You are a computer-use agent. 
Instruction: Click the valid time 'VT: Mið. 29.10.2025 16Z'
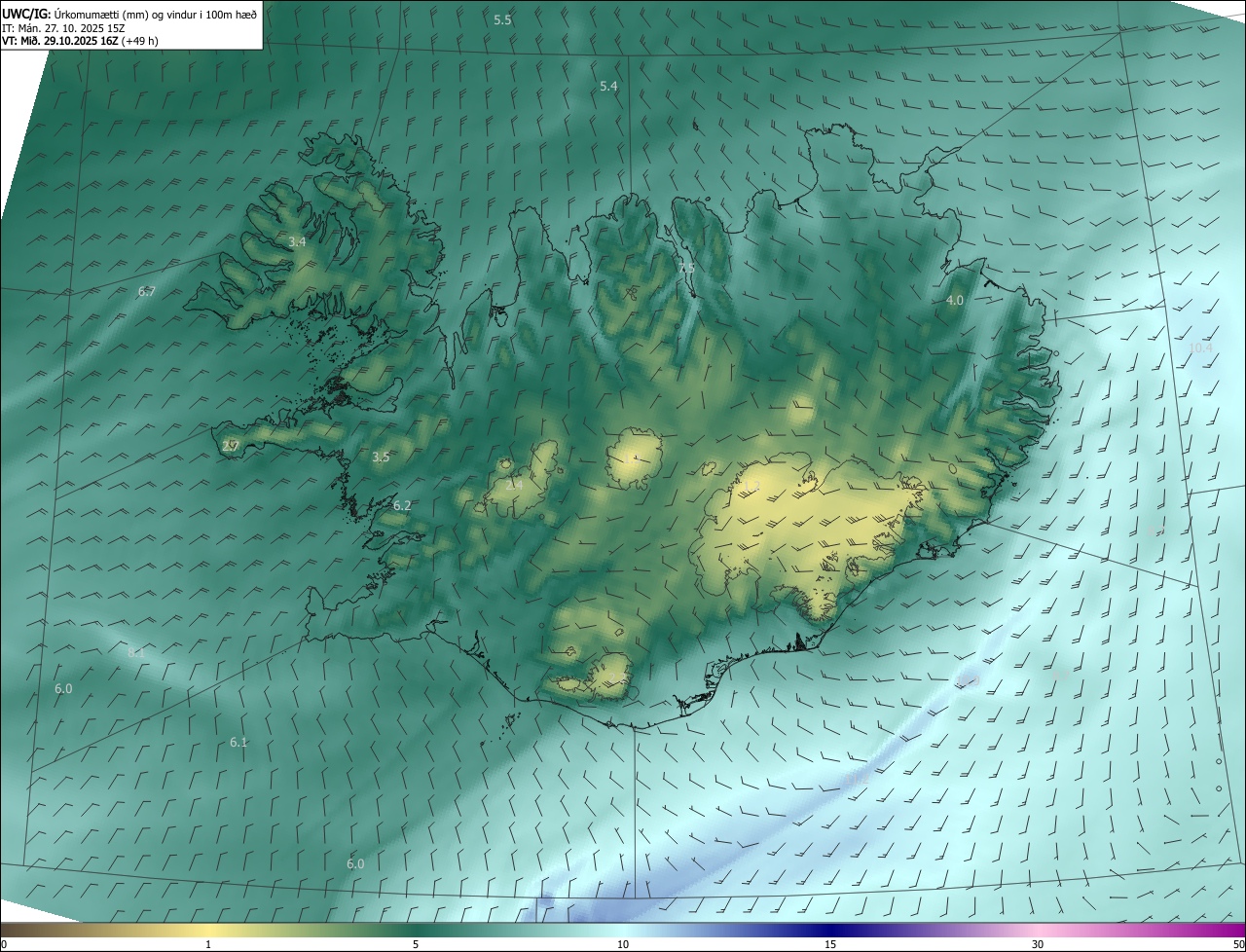(x=60, y=41)
